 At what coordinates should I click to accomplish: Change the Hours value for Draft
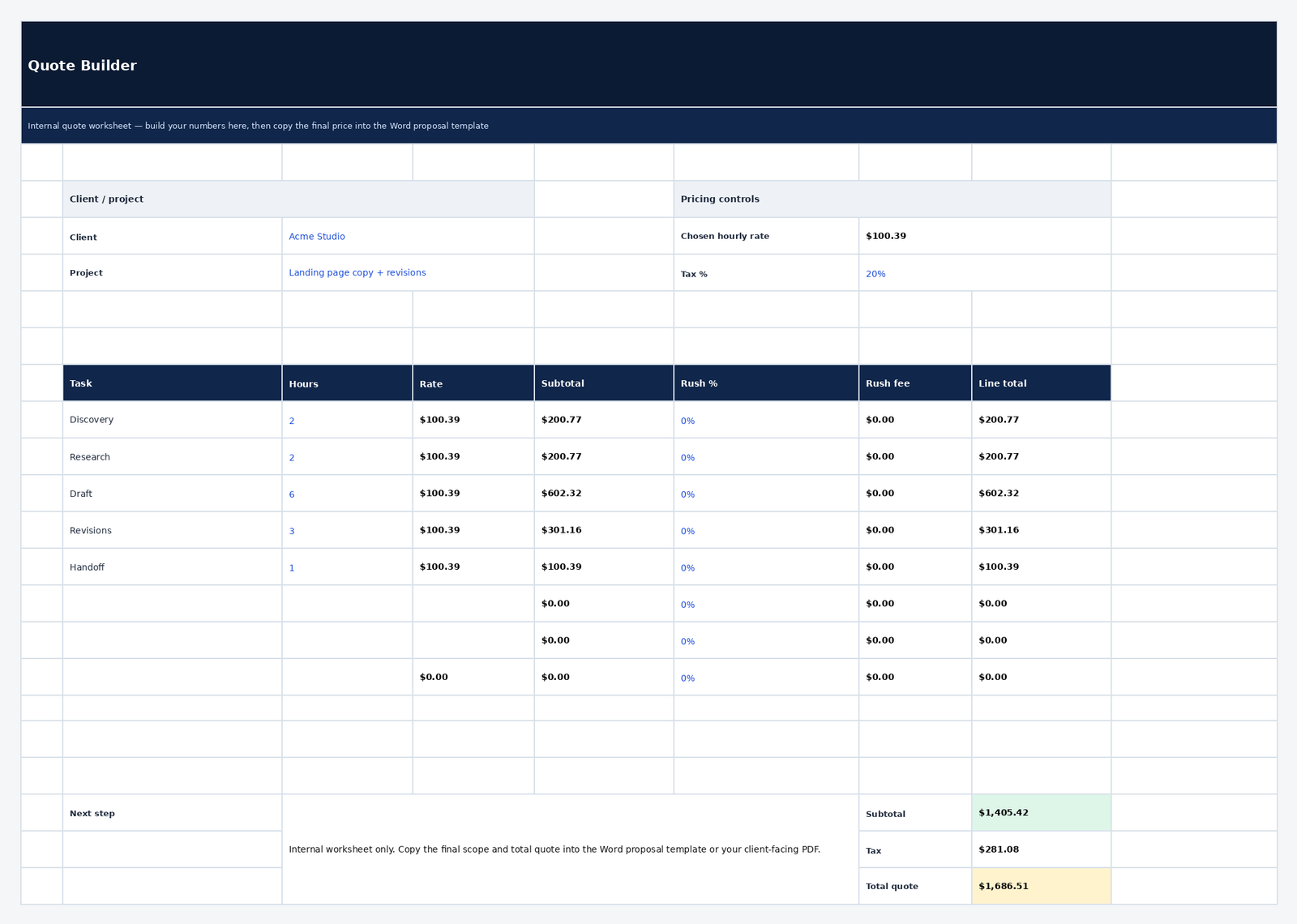point(292,494)
